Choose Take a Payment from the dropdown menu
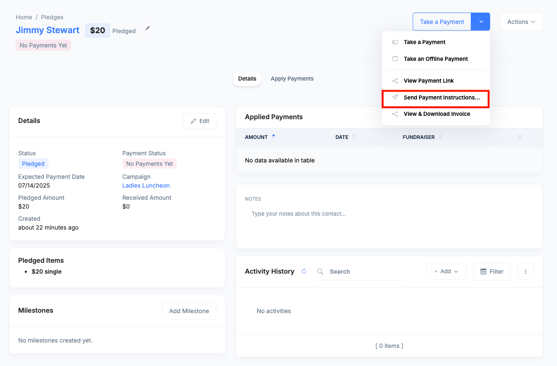 436,42
